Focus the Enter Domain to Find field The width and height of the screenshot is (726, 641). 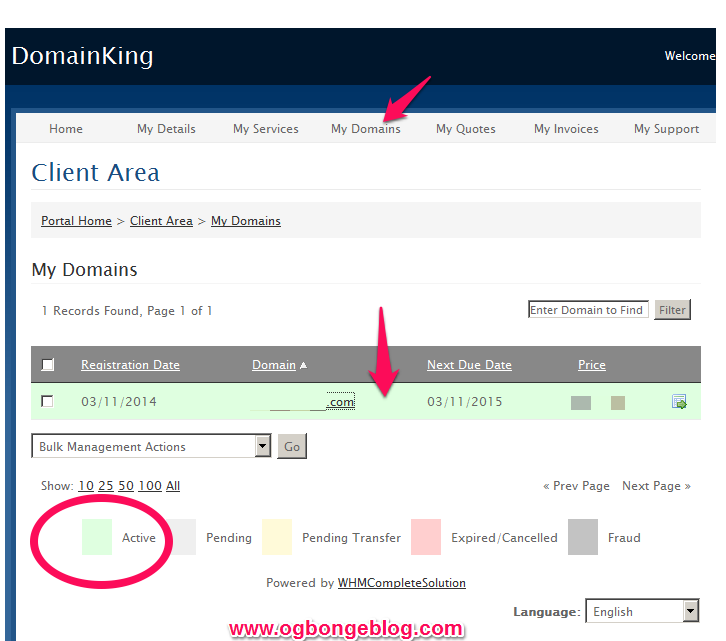(x=588, y=309)
